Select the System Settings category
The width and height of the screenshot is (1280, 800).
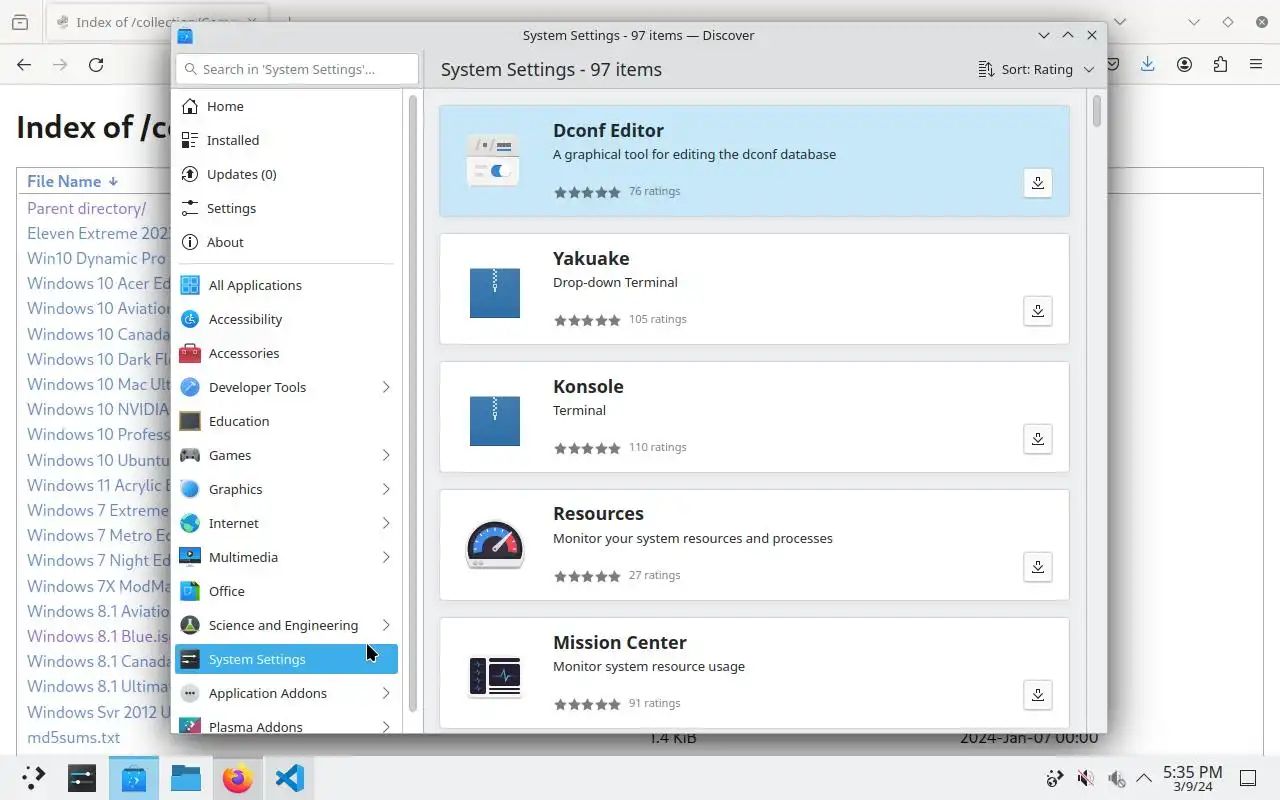pyautogui.click(x=287, y=659)
